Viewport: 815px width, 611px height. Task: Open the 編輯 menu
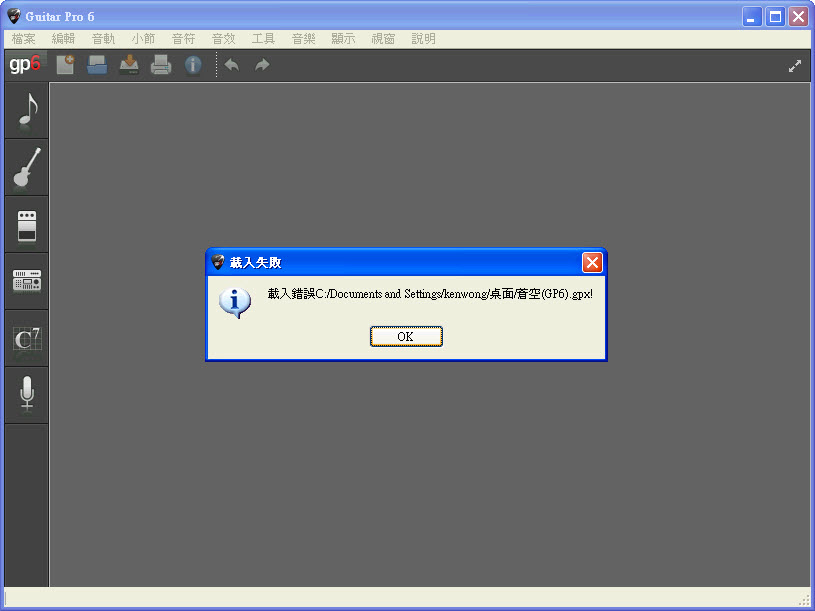click(x=63, y=38)
